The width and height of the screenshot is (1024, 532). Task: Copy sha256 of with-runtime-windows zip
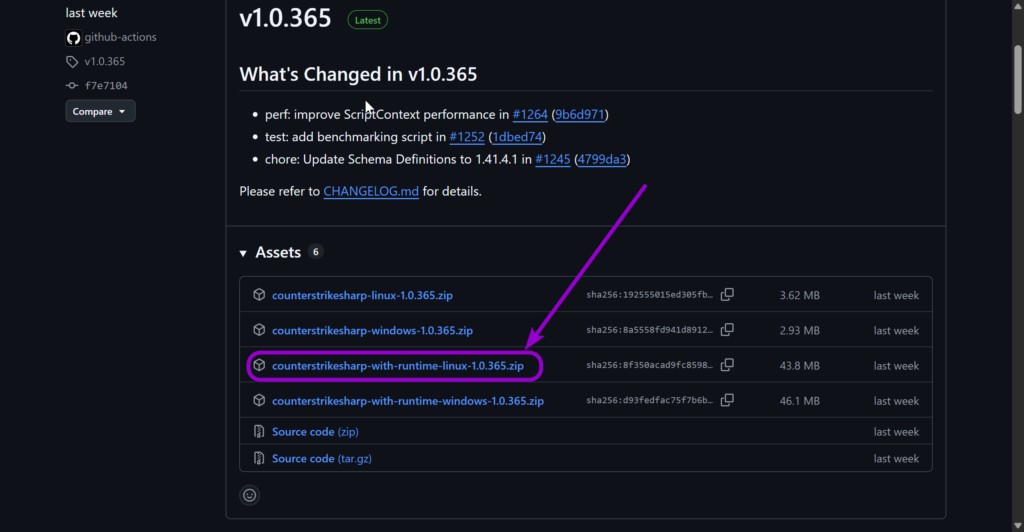pyautogui.click(x=727, y=400)
